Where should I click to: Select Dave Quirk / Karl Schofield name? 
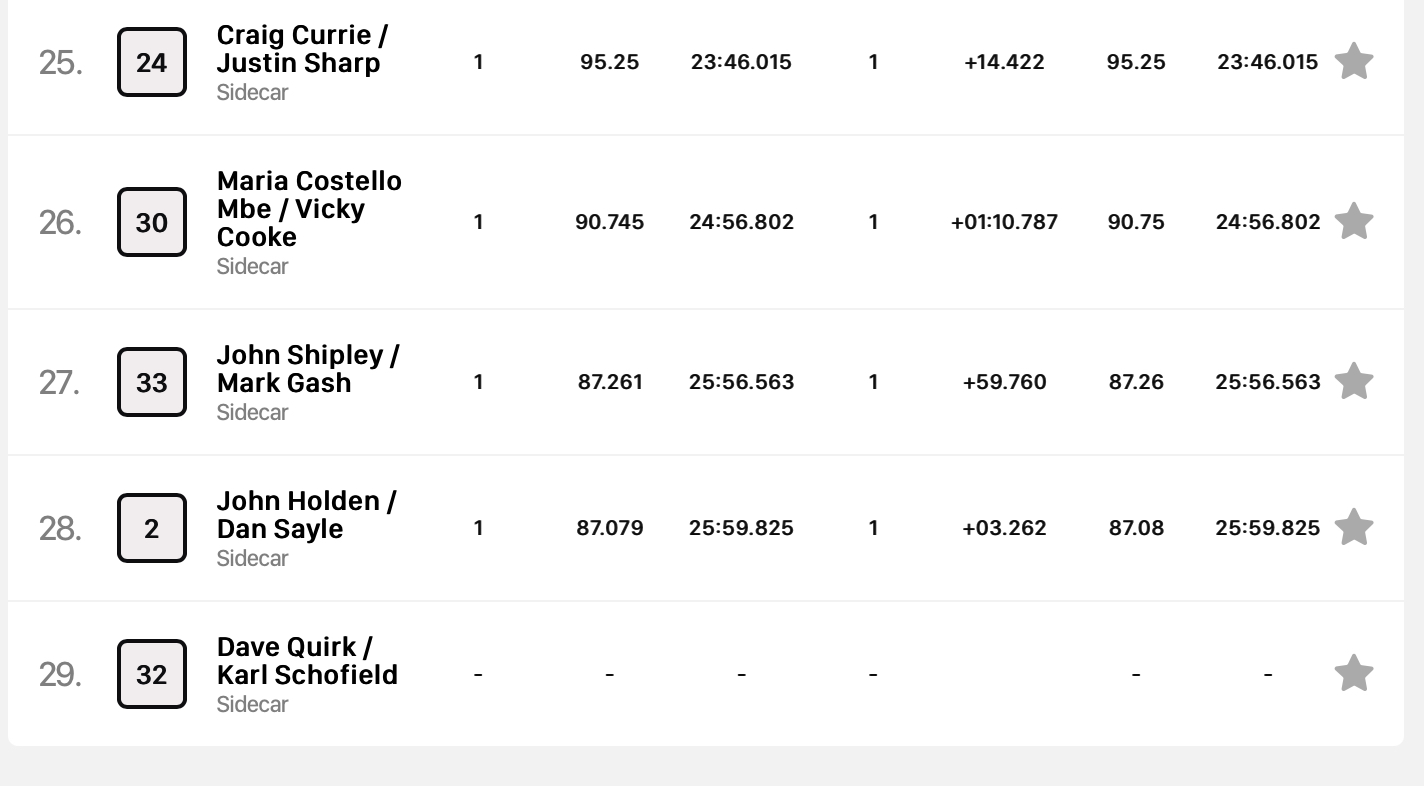coord(307,661)
